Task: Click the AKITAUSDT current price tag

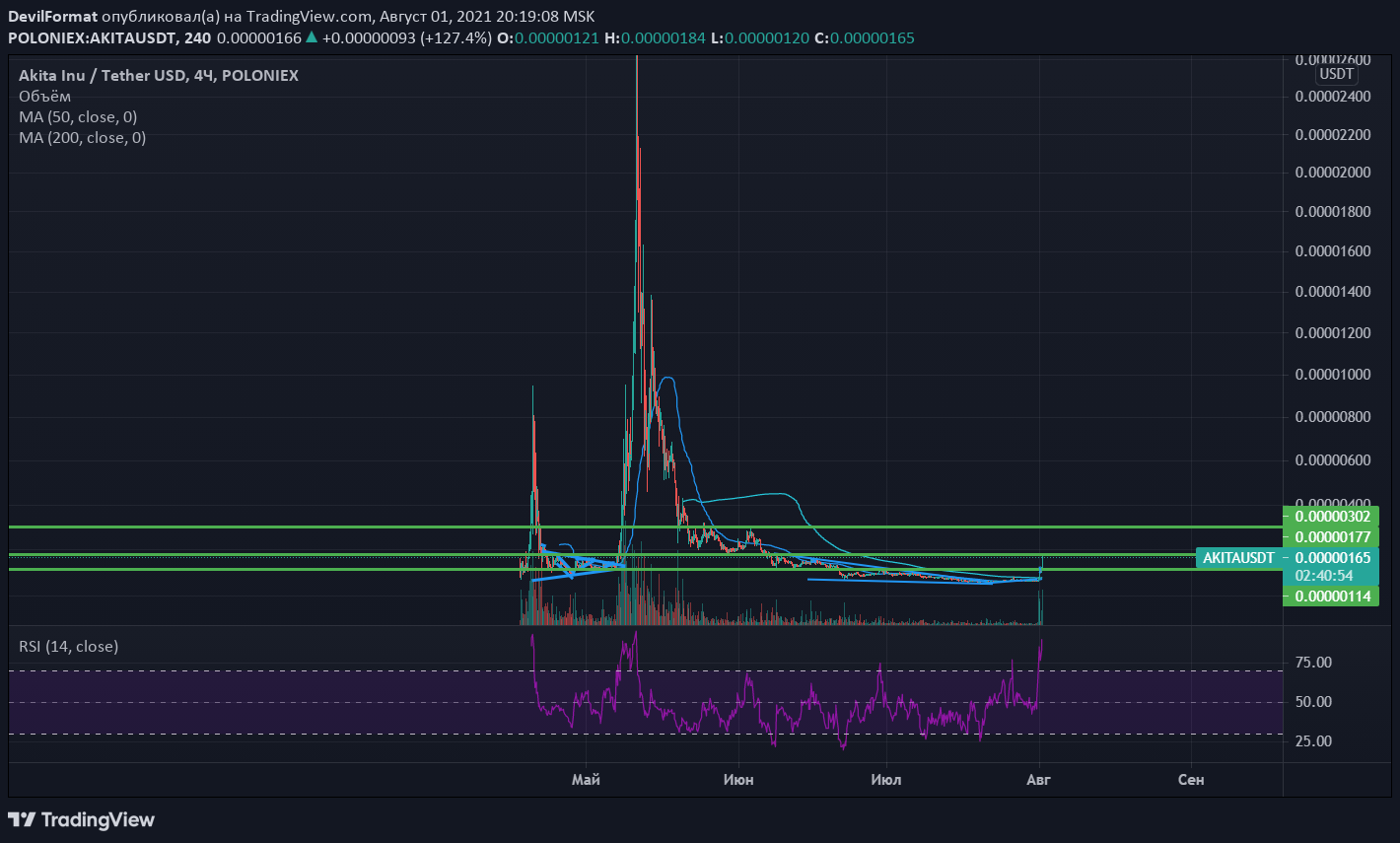Action: (x=1237, y=558)
